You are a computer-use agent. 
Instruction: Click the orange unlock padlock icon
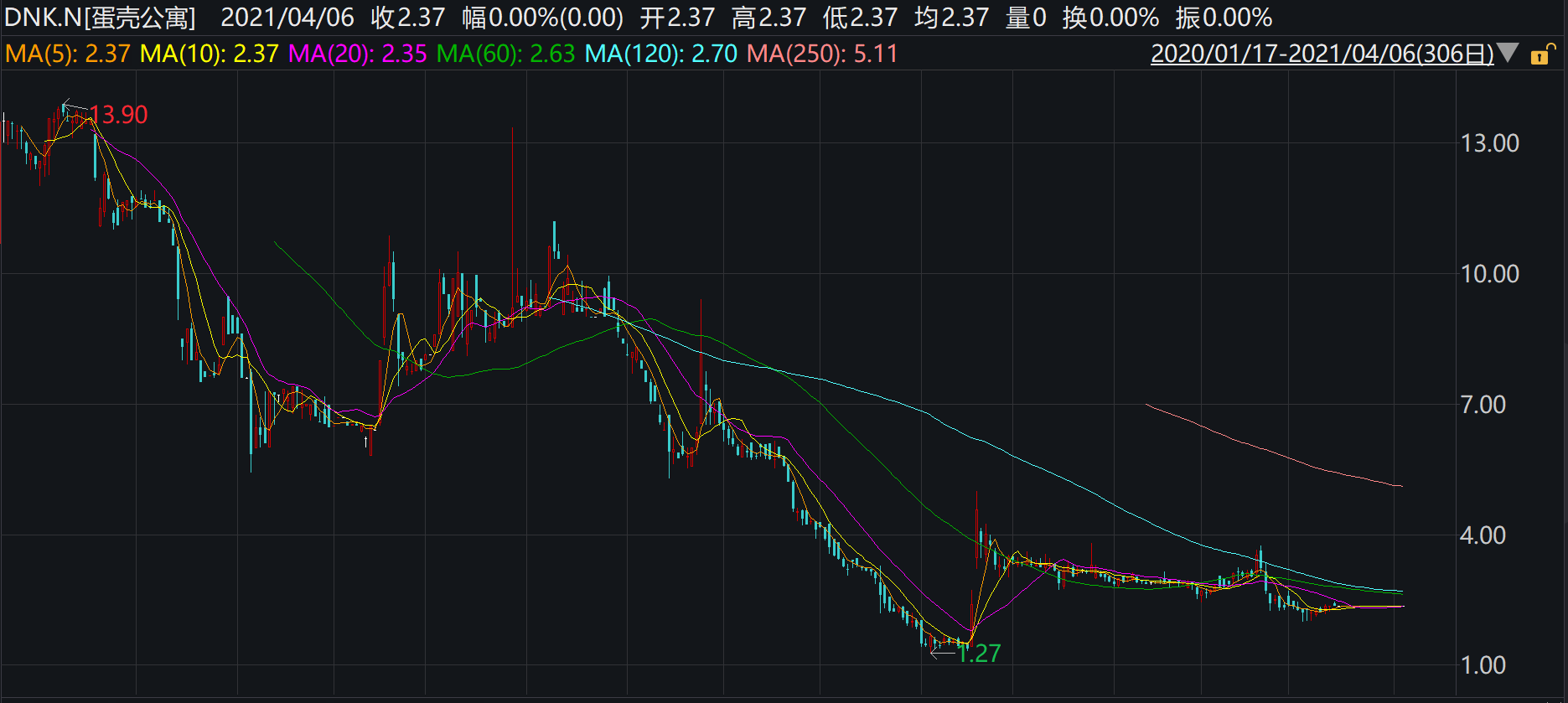(1540, 55)
